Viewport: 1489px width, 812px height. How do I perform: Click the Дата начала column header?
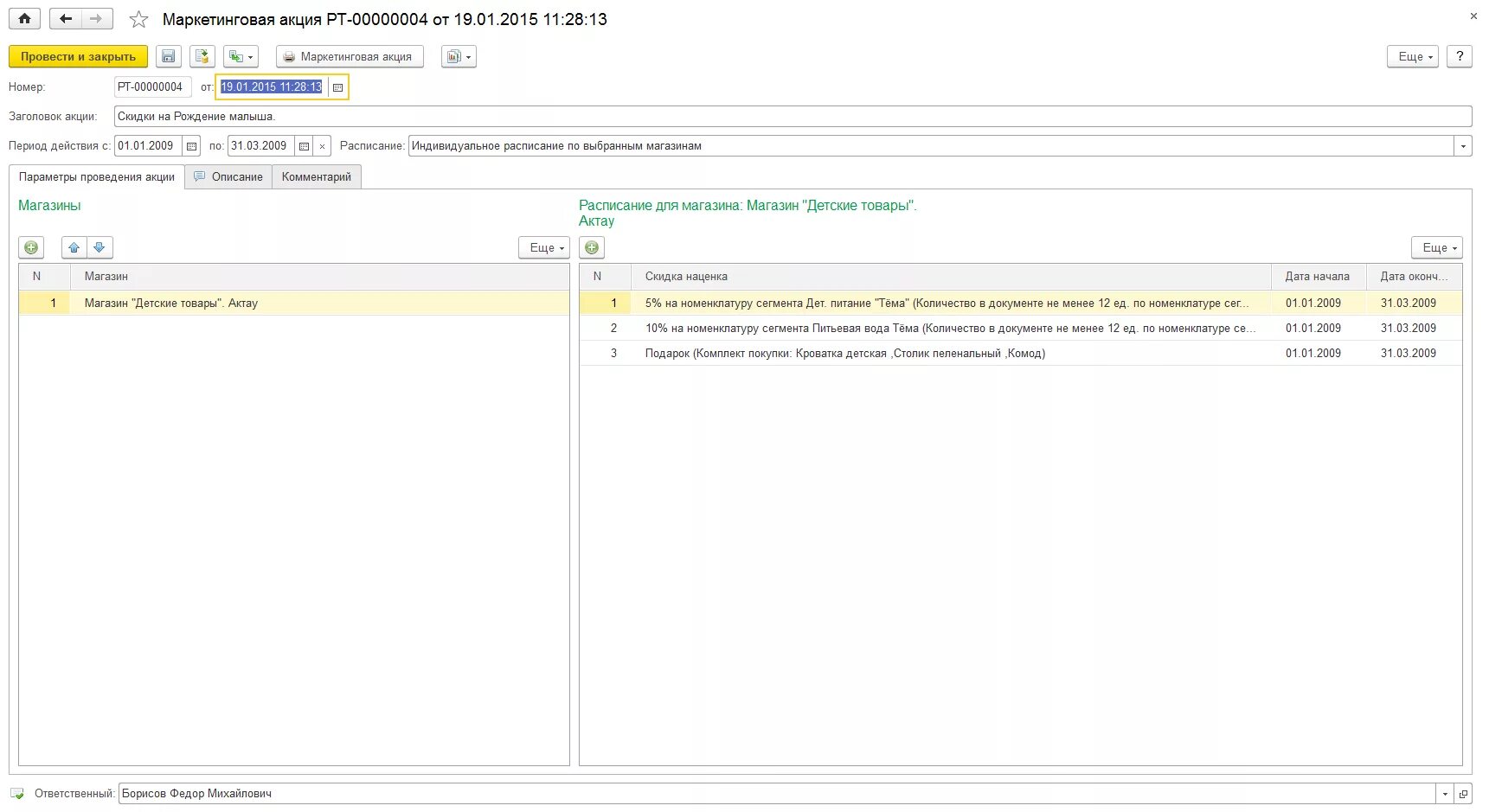1319,276
